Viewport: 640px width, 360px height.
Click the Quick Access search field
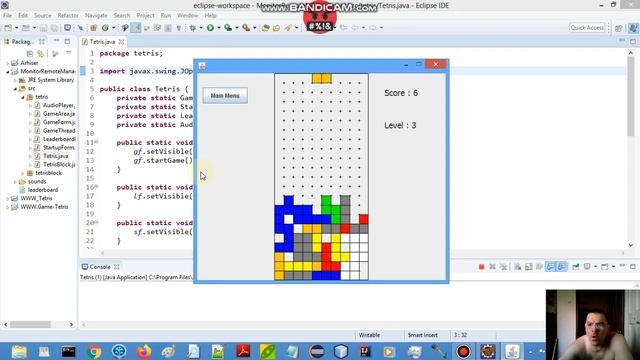point(587,28)
